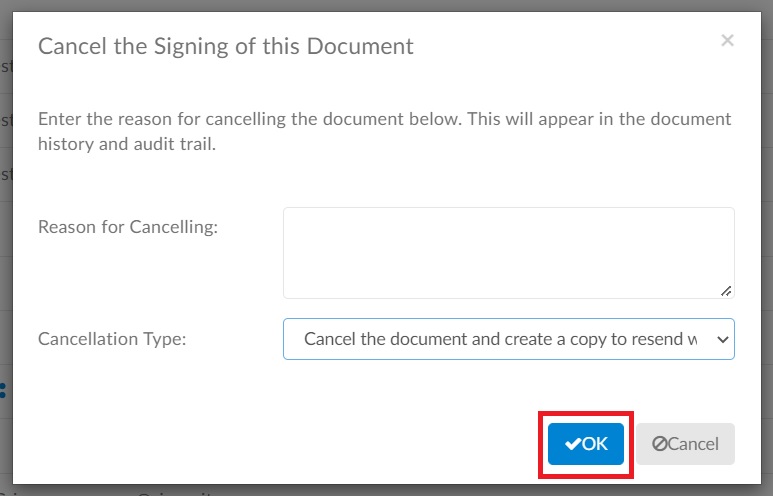773x496 pixels.
Task: Click the 'Reason for Cancelling:' label
Action: (x=128, y=227)
